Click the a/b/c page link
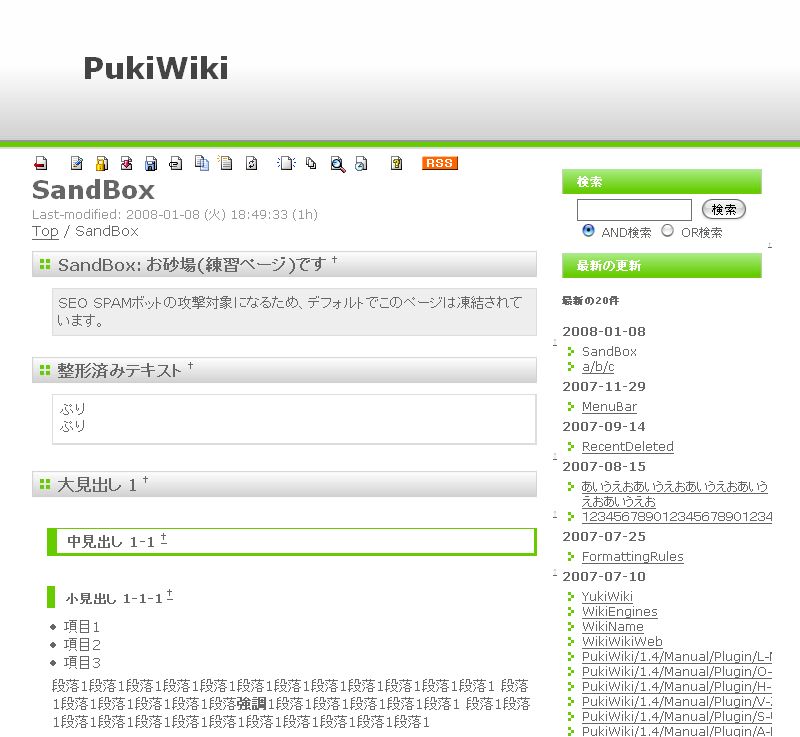800x737 pixels. click(598, 367)
